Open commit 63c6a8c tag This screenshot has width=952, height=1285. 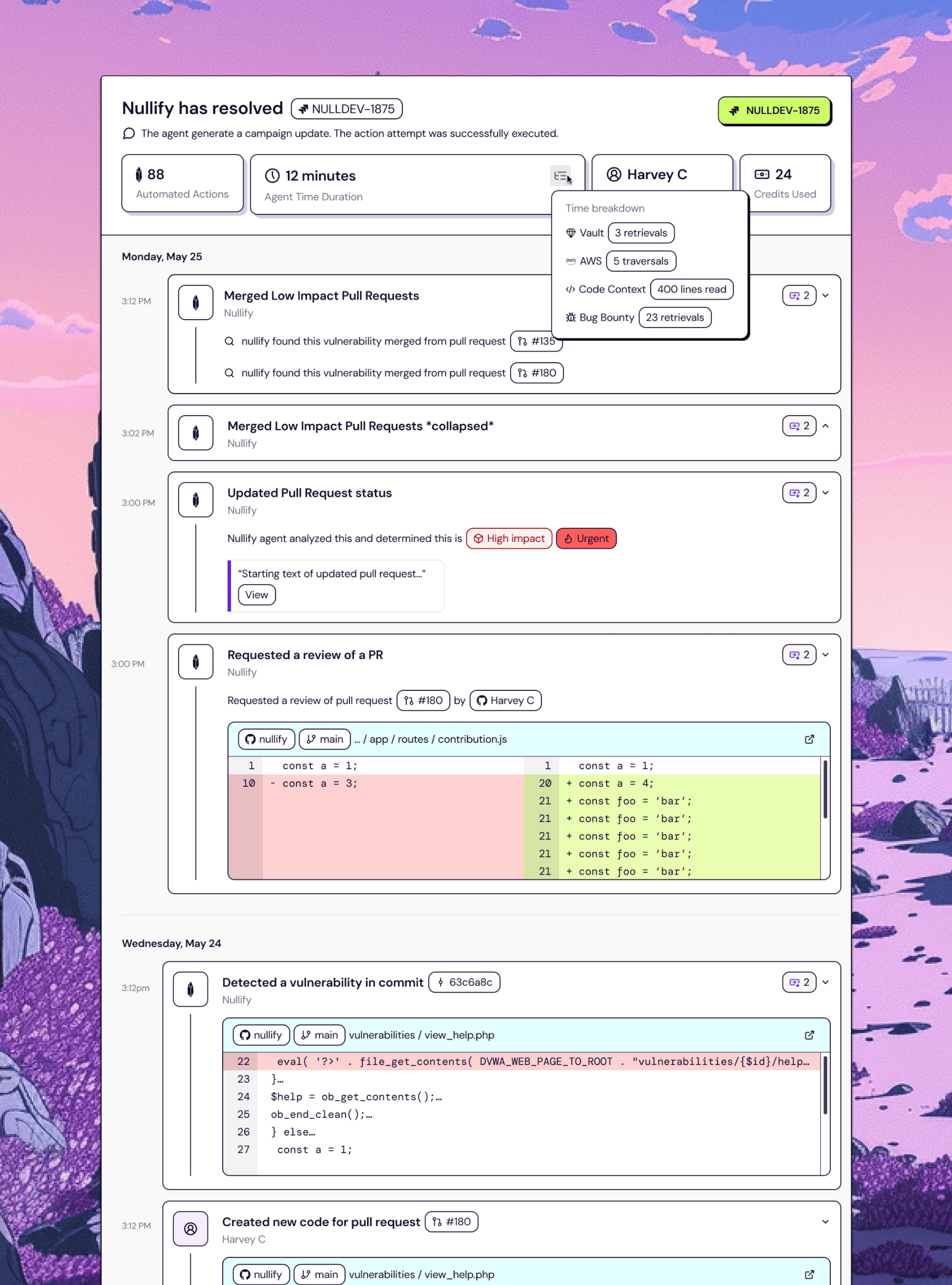[x=464, y=982]
